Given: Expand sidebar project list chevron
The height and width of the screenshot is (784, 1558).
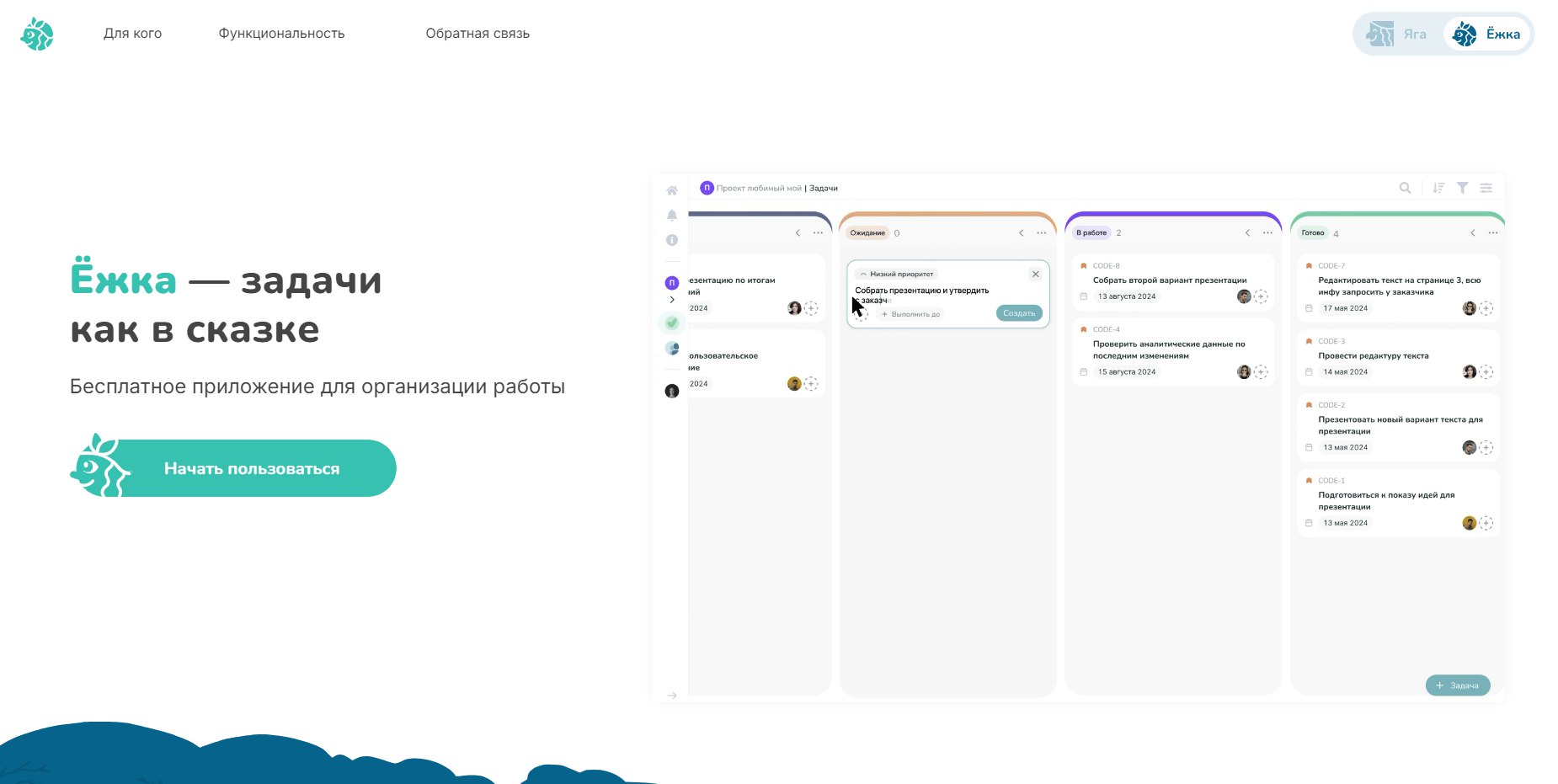Looking at the screenshot, I should (672, 300).
